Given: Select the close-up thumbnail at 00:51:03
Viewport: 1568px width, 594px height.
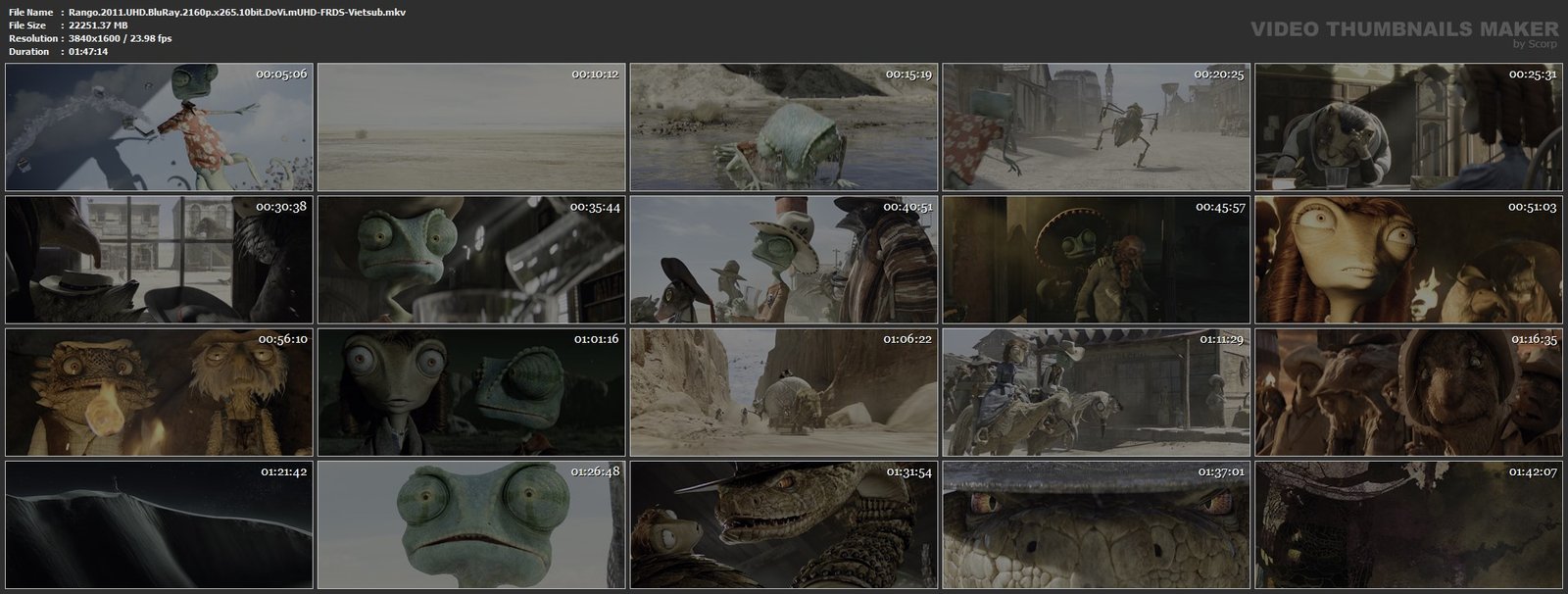Looking at the screenshot, I should click(1409, 260).
